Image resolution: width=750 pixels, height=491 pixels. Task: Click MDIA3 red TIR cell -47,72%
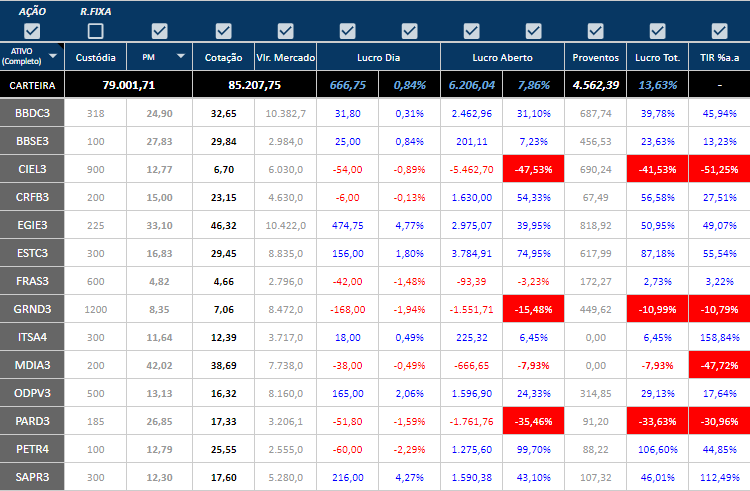(x=719, y=365)
